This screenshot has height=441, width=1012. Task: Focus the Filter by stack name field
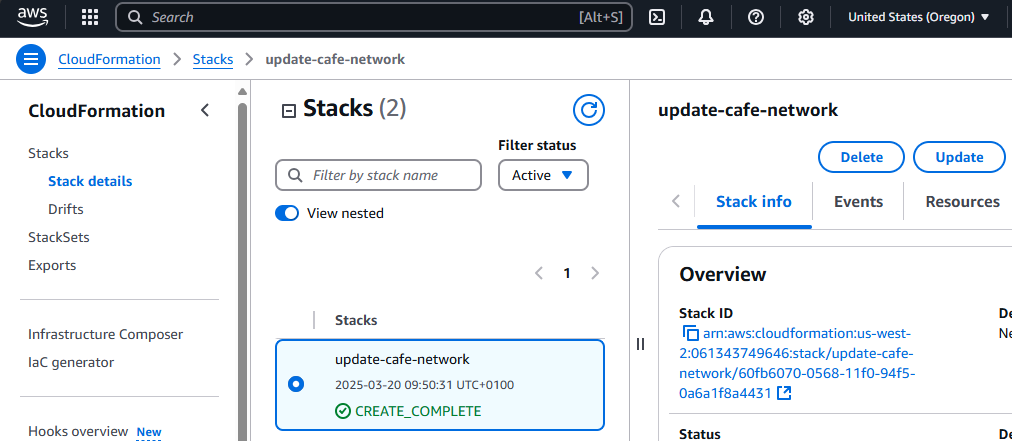pos(378,175)
